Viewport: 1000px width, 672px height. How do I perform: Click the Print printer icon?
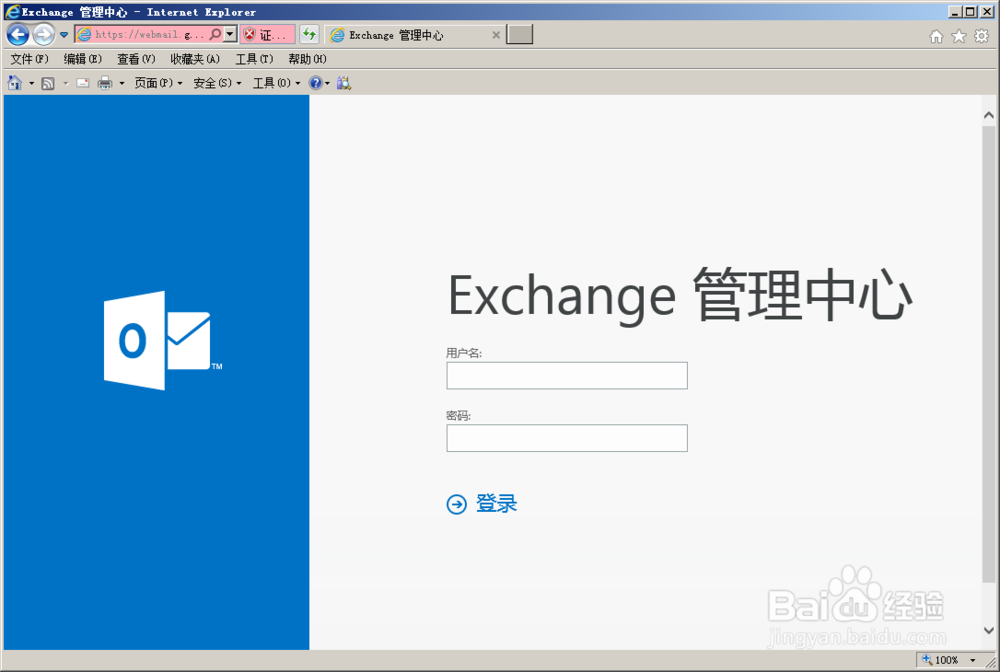pos(105,83)
